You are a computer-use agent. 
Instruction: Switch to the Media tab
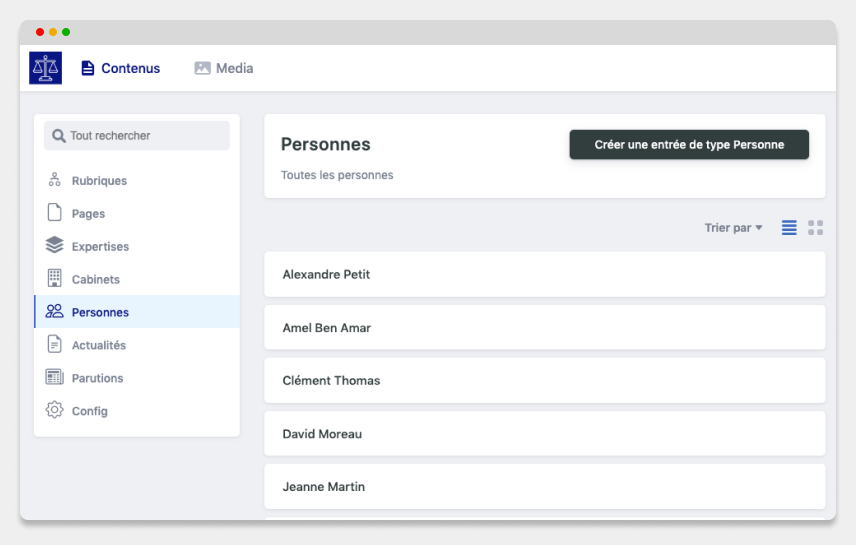point(224,68)
